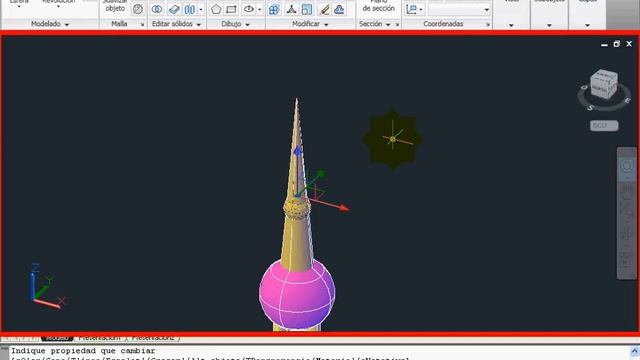Switch to the Presentación1 layout tab
This screenshot has height=360, width=640.
click(100, 338)
